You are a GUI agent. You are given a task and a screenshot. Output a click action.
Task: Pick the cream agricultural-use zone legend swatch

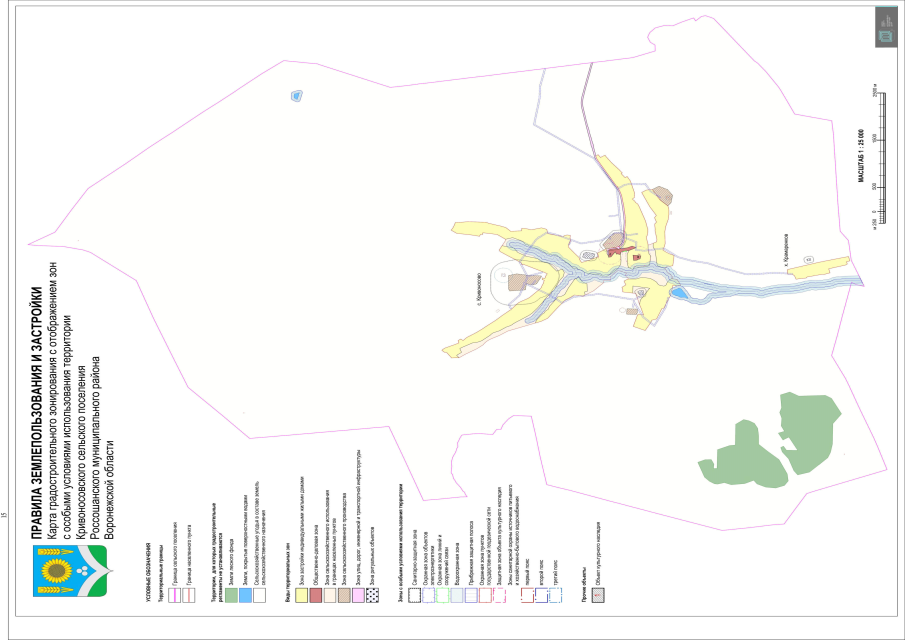pyautogui.click(x=330, y=595)
